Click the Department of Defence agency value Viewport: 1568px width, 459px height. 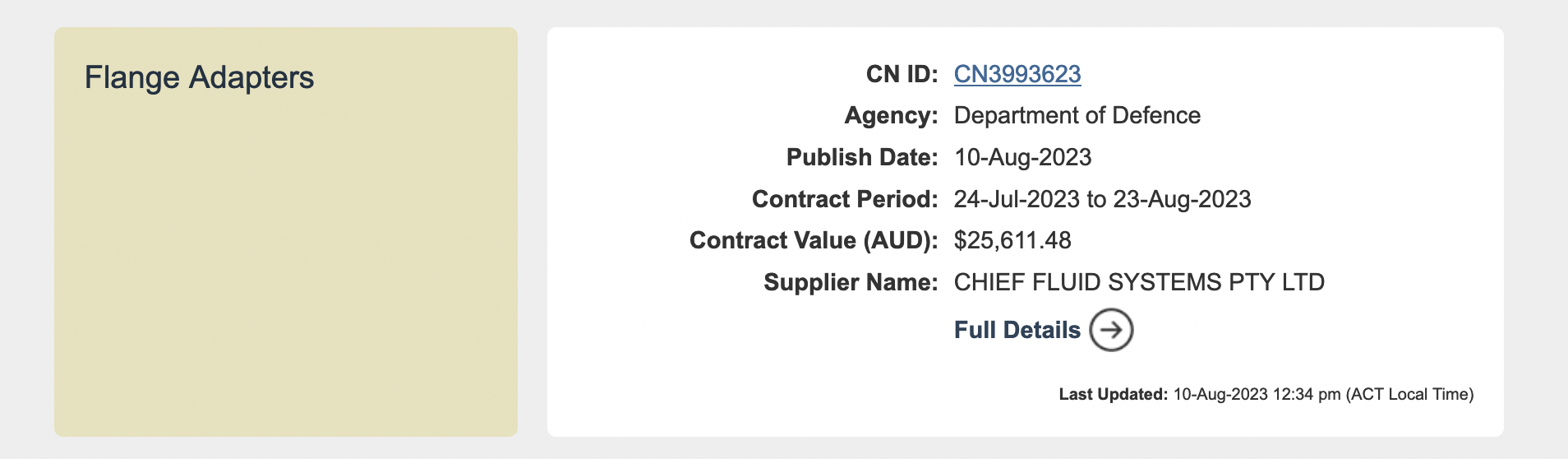1077,115
